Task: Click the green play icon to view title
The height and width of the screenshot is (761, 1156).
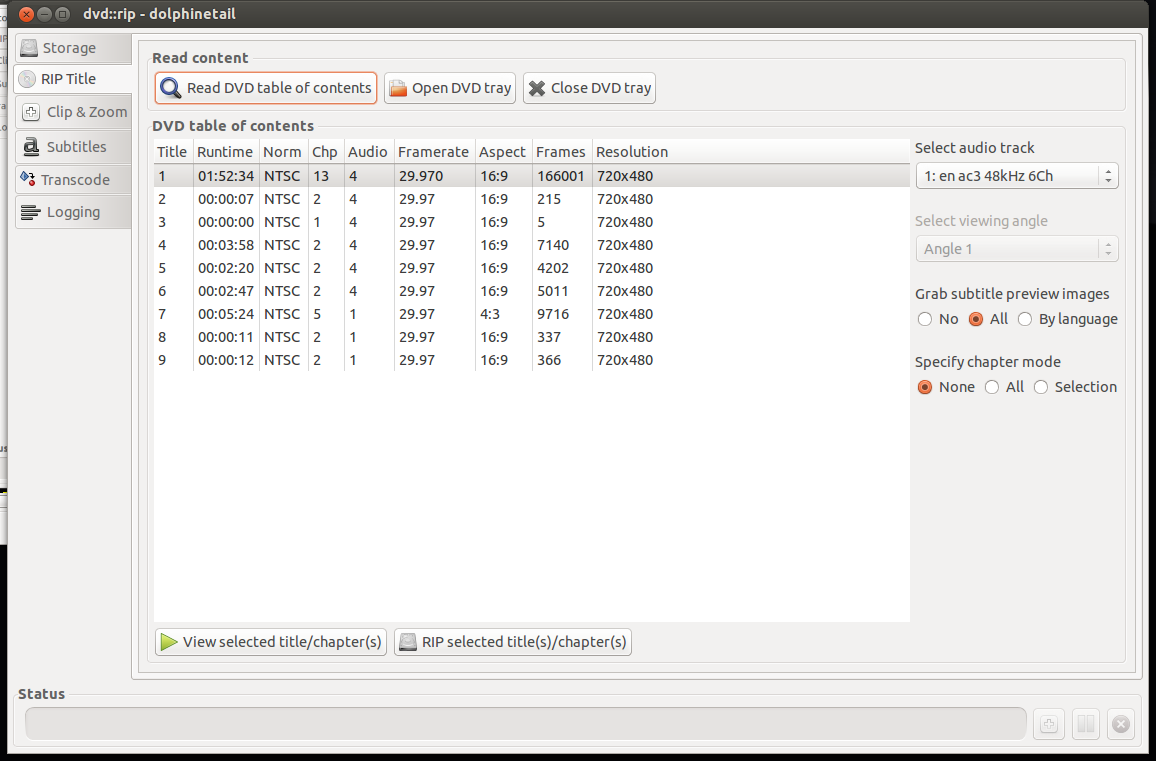Action: tap(169, 642)
